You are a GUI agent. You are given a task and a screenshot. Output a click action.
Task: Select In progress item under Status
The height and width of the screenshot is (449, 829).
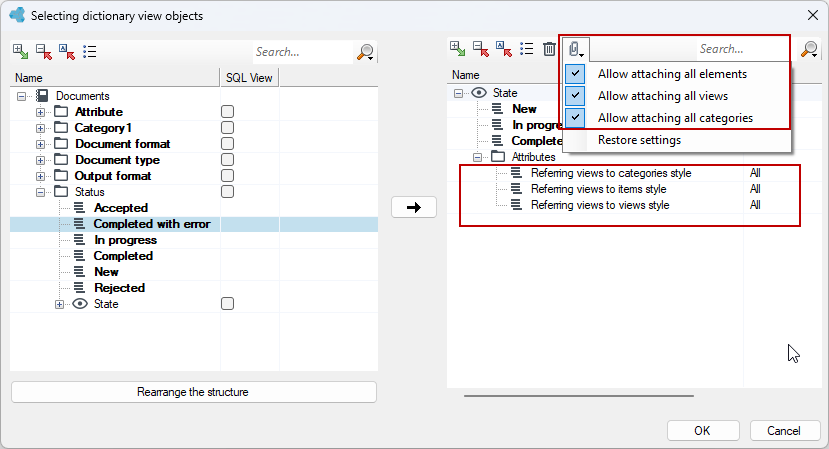click(x=125, y=240)
